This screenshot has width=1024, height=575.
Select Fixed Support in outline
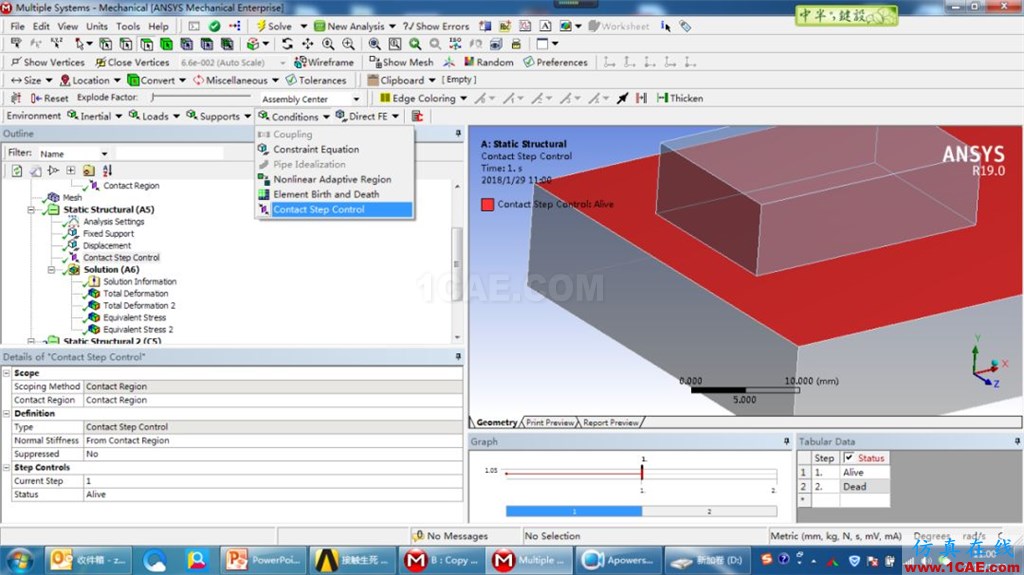(x=108, y=233)
